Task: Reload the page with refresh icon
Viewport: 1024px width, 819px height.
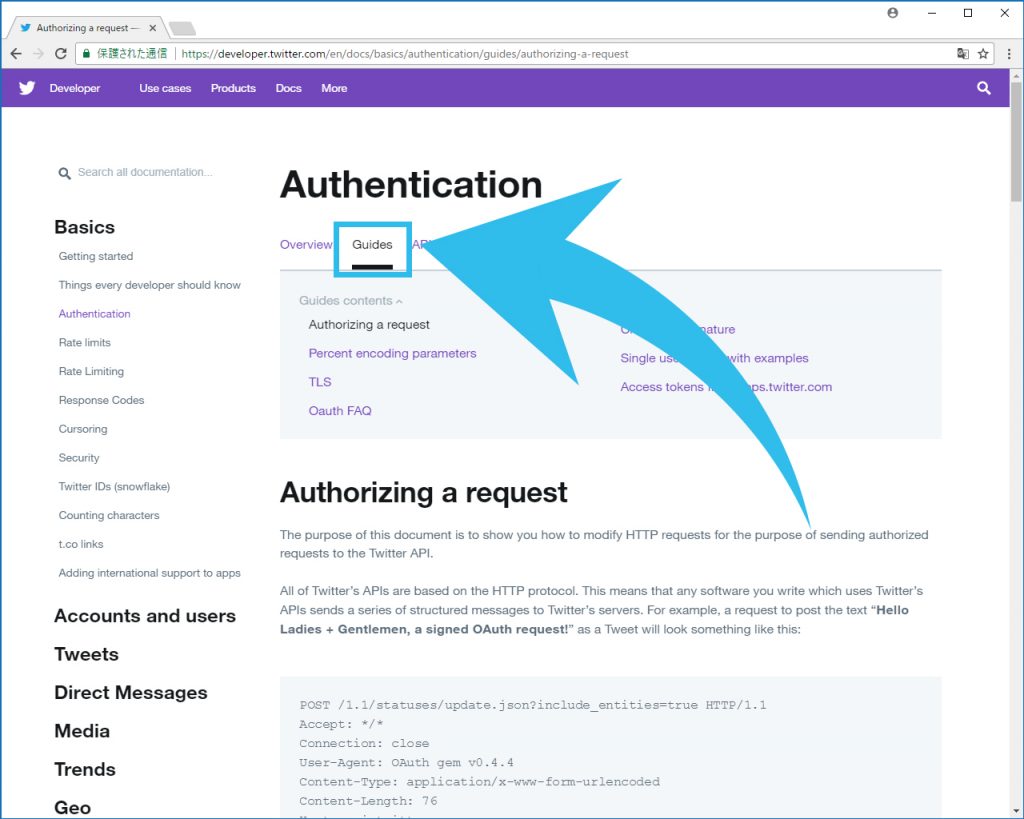Action: click(x=61, y=54)
